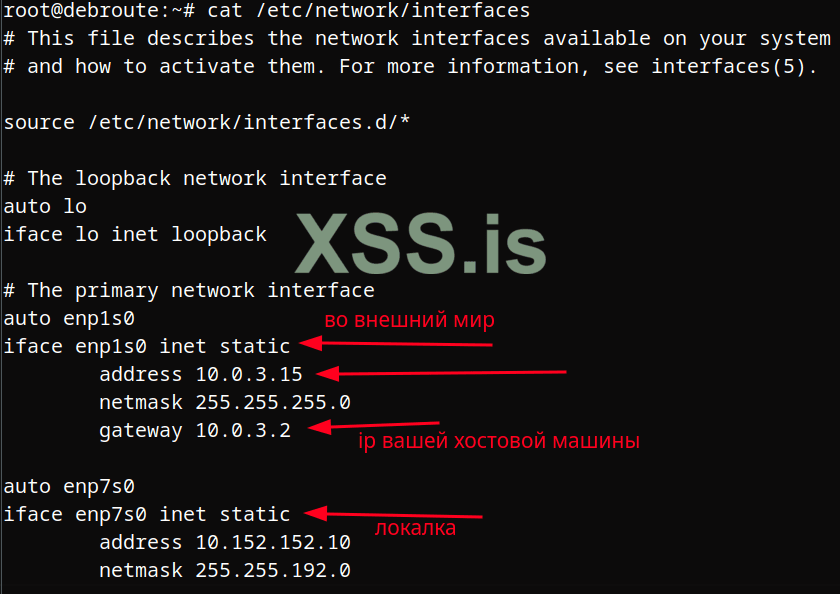Click the 'iface lo inet loopback' line
This screenshot has width=840, height=594.
point(135,235)
